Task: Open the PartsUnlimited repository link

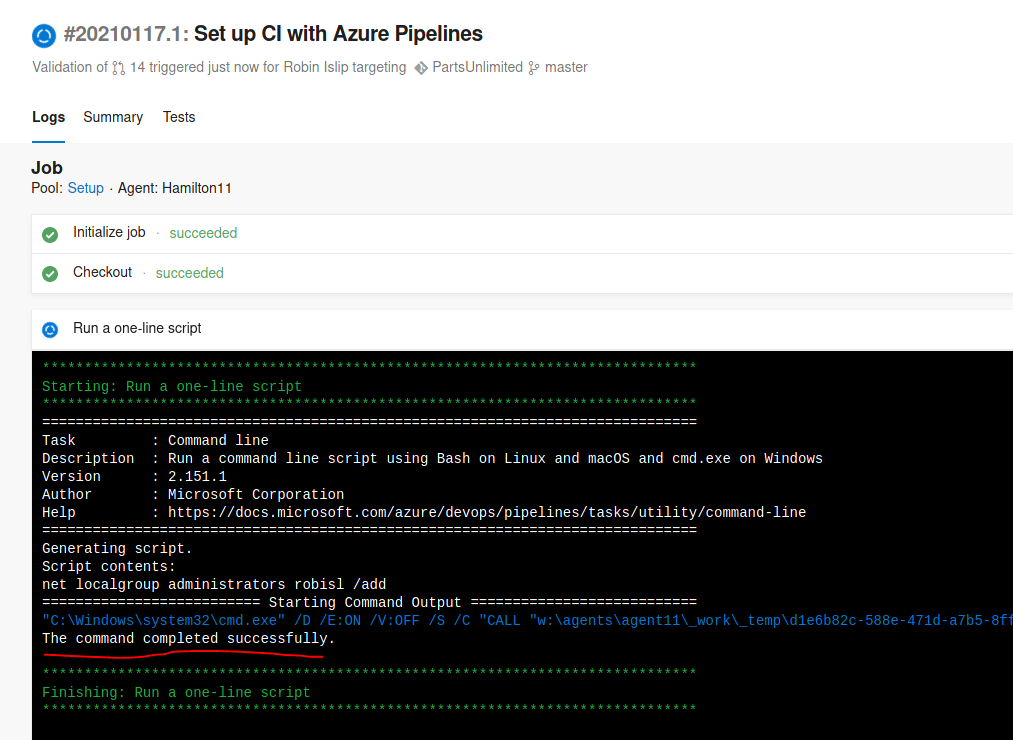Action: tap(477, 67)
